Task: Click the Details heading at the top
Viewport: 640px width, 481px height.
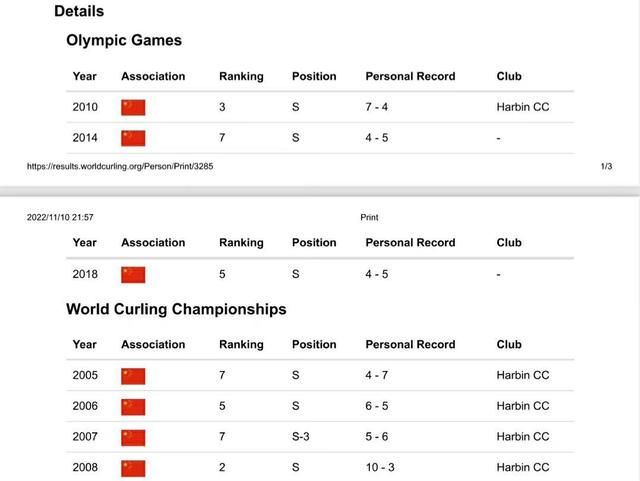Action: pos(79,12)
